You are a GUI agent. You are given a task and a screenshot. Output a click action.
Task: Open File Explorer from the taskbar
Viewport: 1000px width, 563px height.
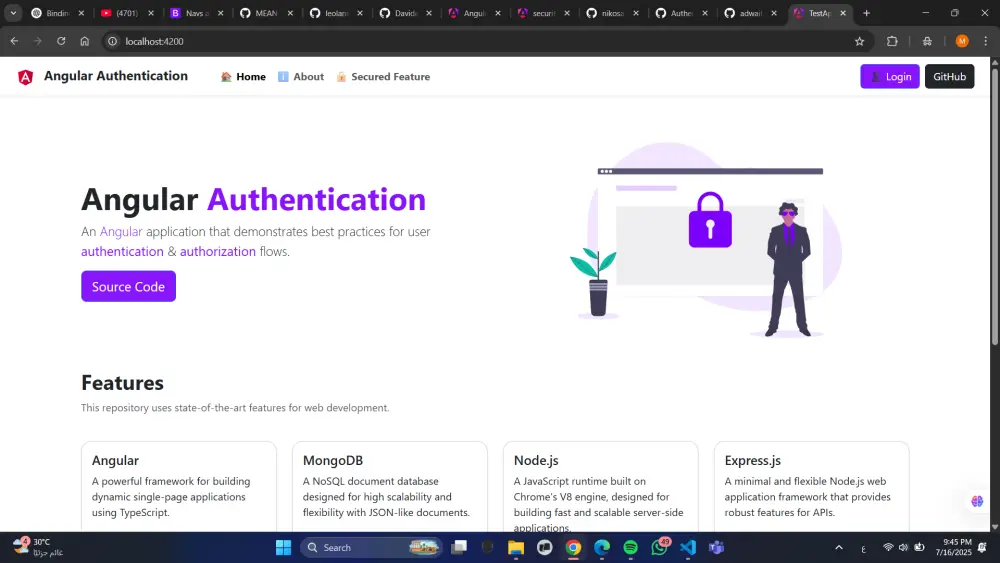(516, 547)
